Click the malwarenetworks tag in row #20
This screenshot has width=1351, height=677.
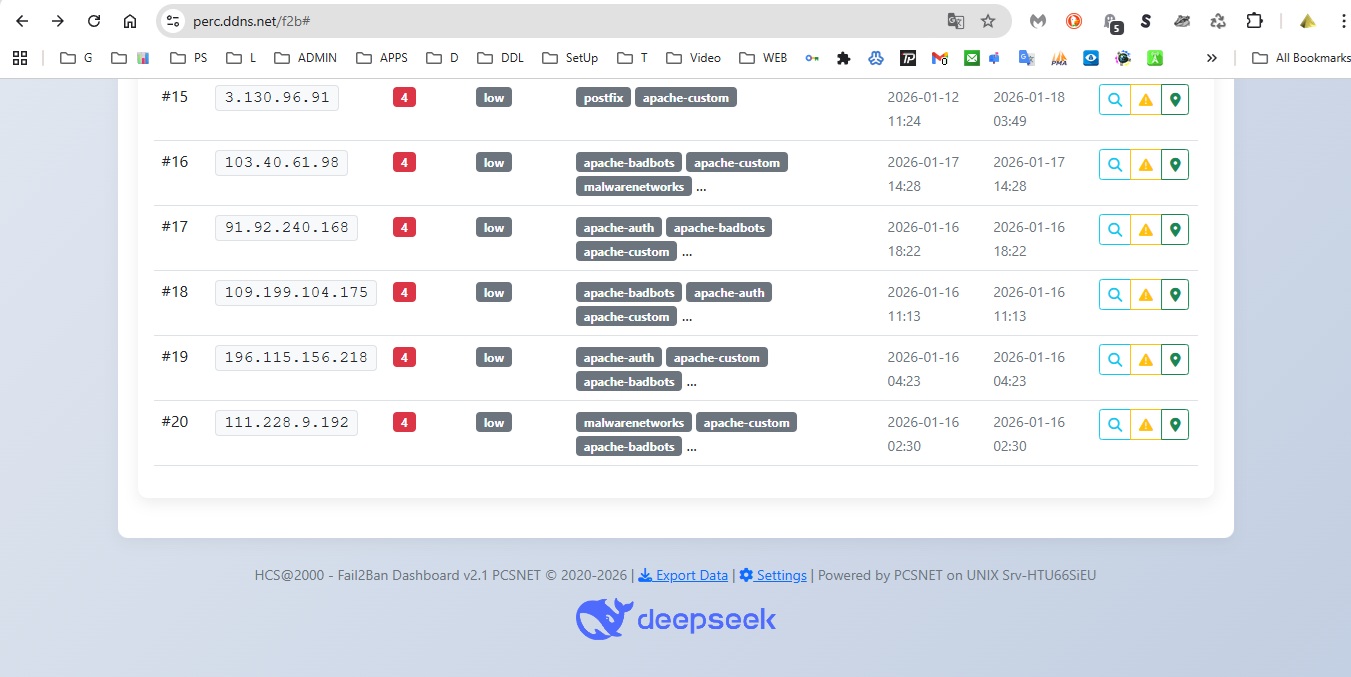point(634,423)
